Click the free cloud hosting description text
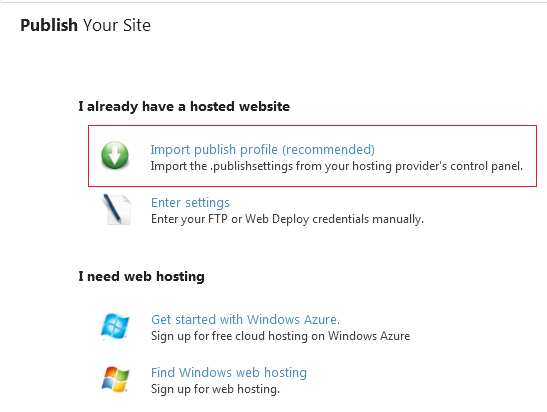 click(x=280, y=336)
